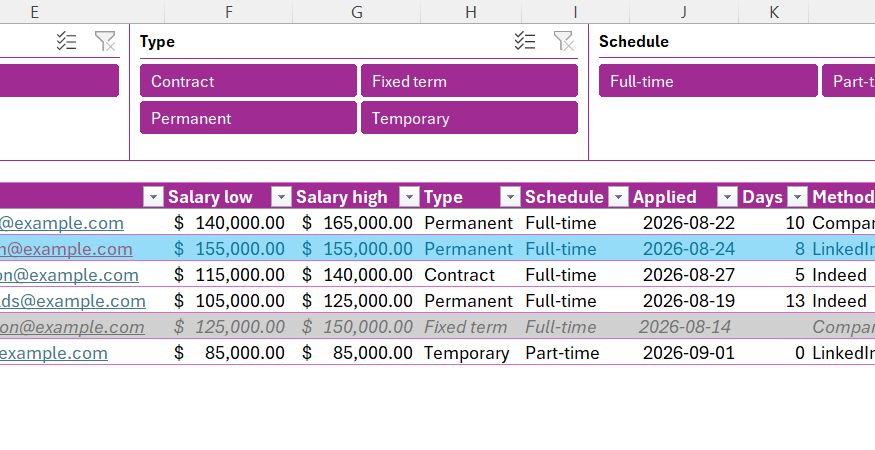Open email link in the Fixed term row
Screen dimensions: 875x450
click(x=72, y=327)
